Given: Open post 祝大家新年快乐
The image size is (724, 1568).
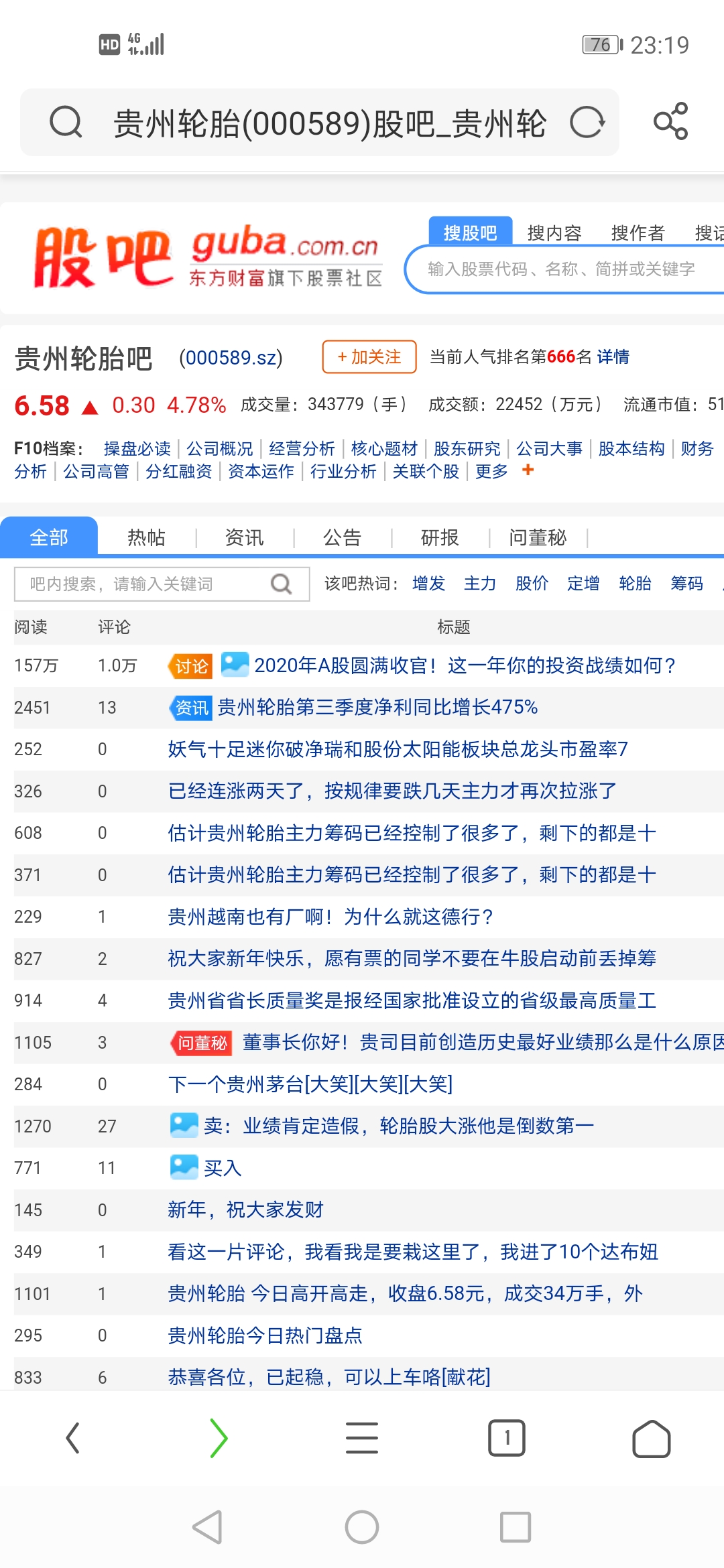Looking at the screenshot, I should coord(412,958).
